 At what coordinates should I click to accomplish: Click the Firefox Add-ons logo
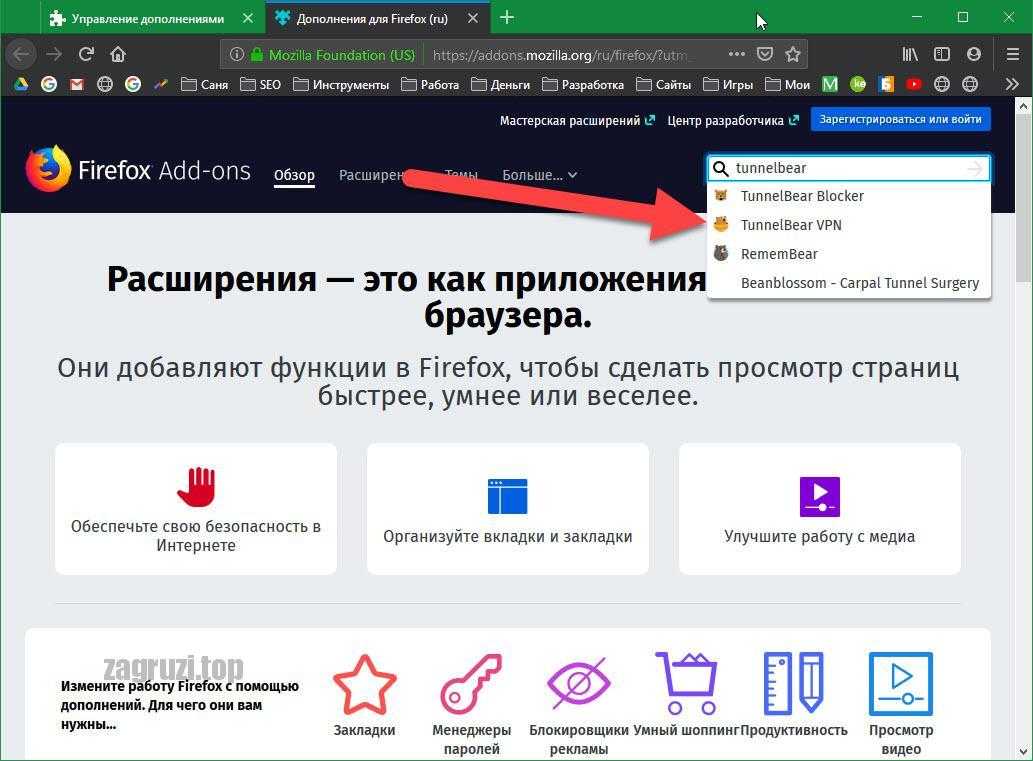click(x=138, y=169)
